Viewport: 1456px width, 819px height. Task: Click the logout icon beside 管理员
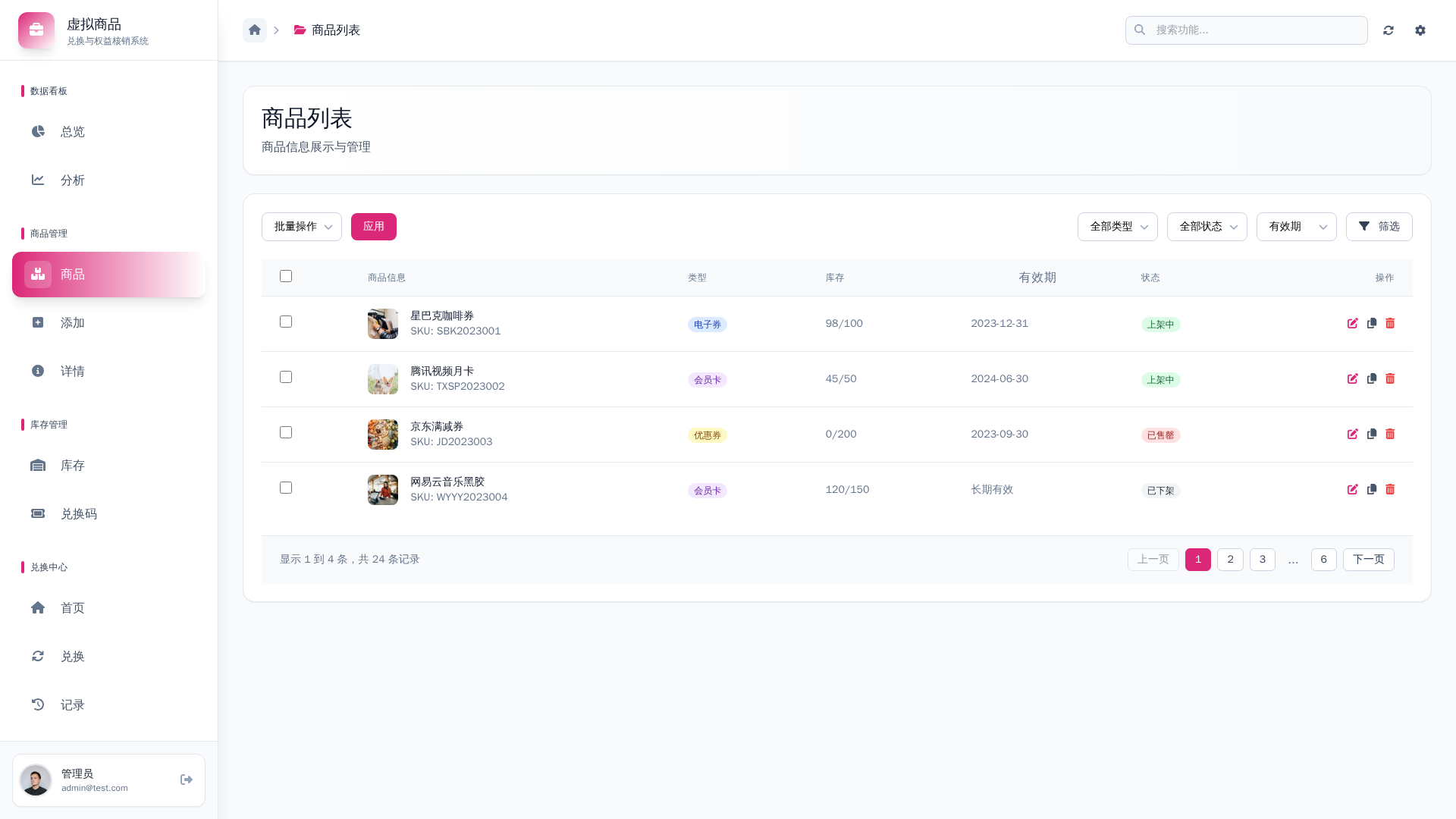[187, 780]
